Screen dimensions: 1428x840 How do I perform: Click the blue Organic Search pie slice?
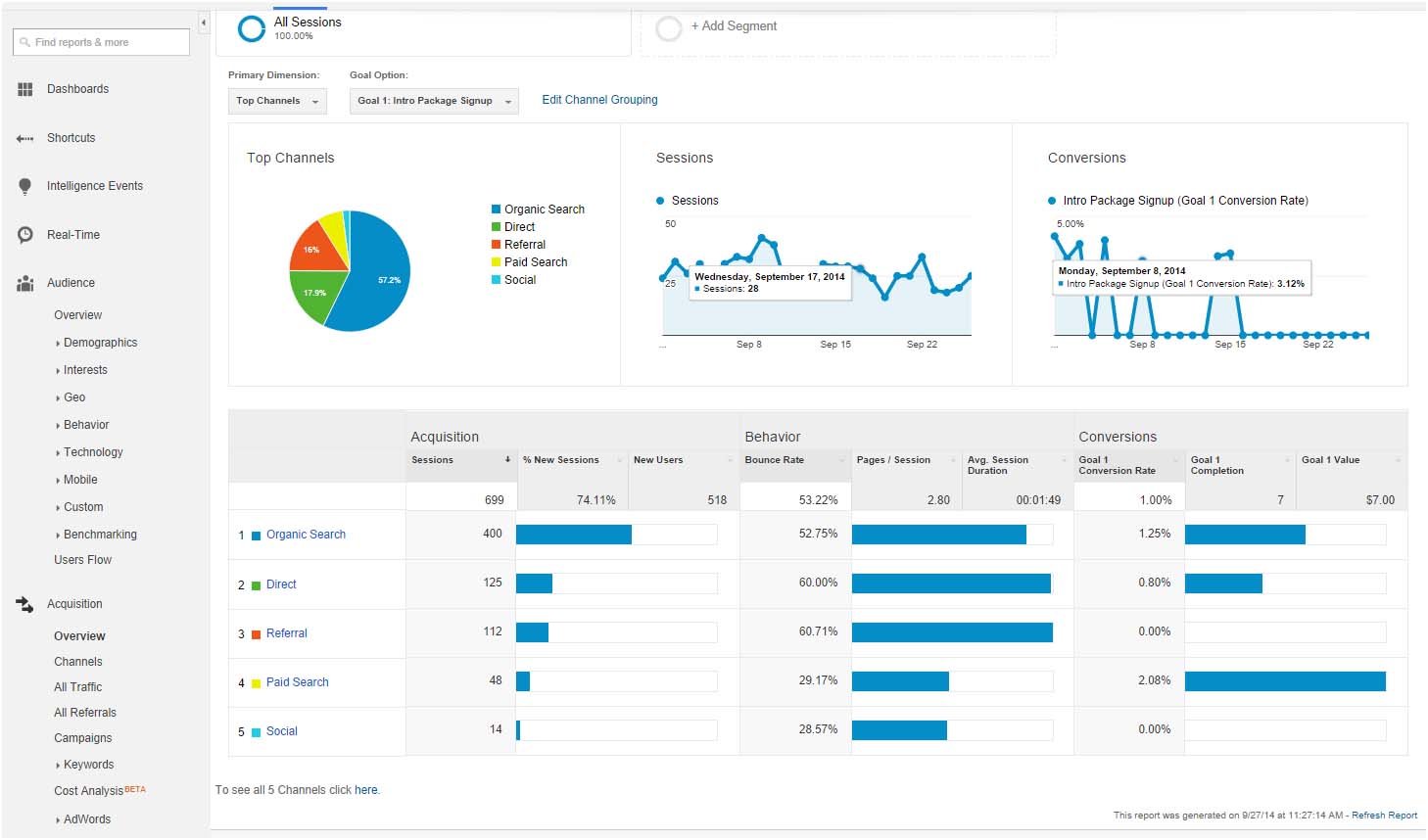(x=377, y=279)
